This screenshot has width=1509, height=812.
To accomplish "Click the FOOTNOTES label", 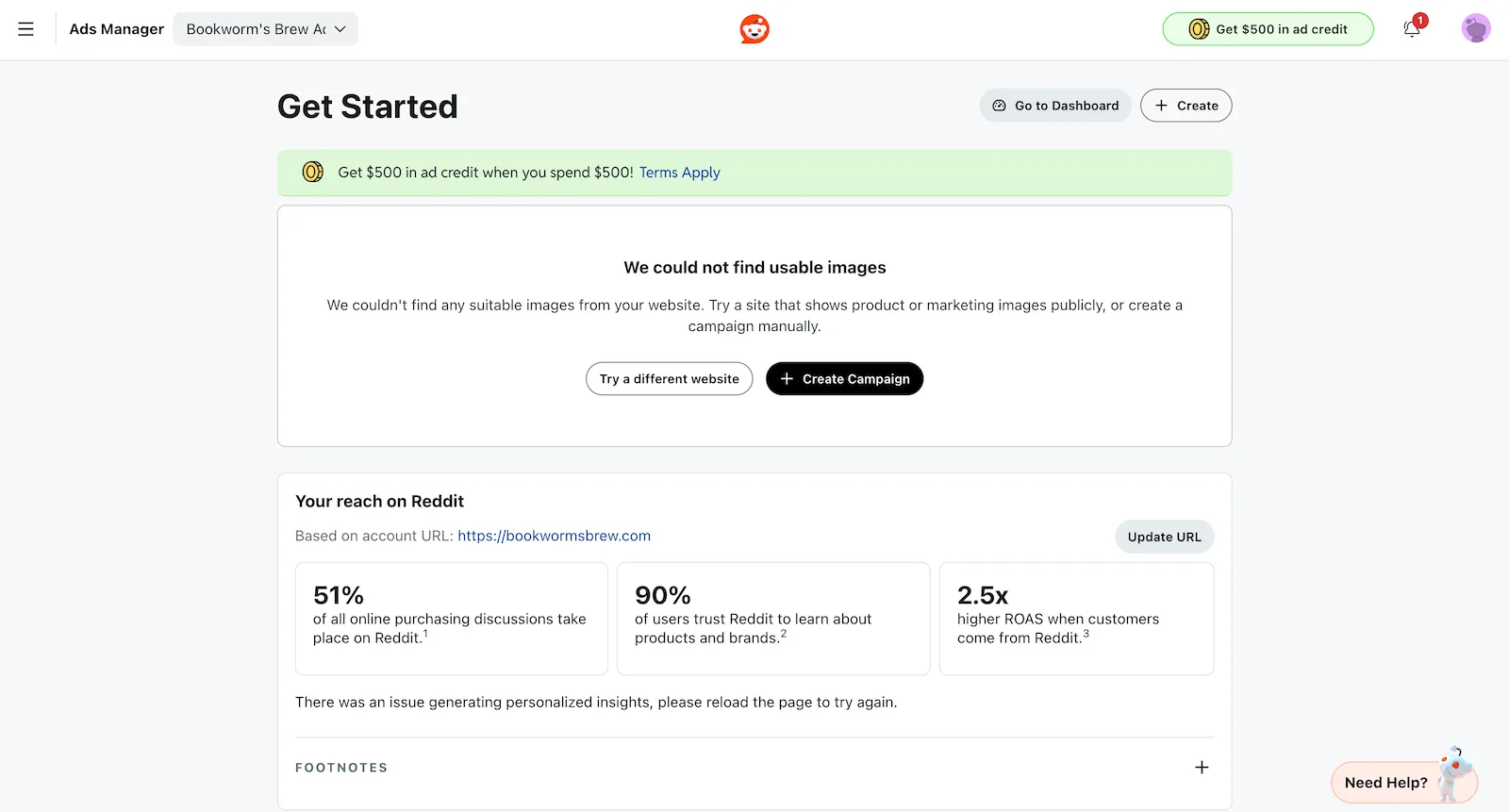I will point(341,768).
